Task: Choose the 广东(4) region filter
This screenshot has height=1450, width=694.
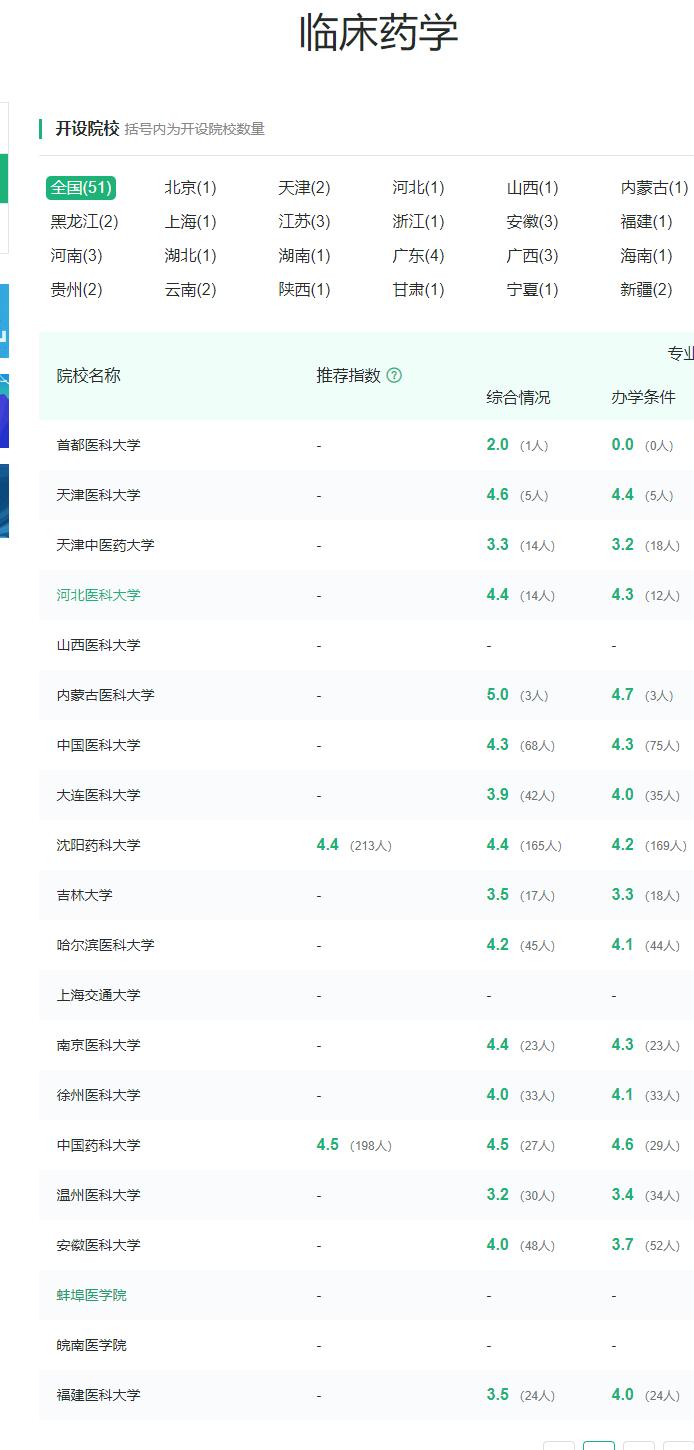Action: point(418,256)
